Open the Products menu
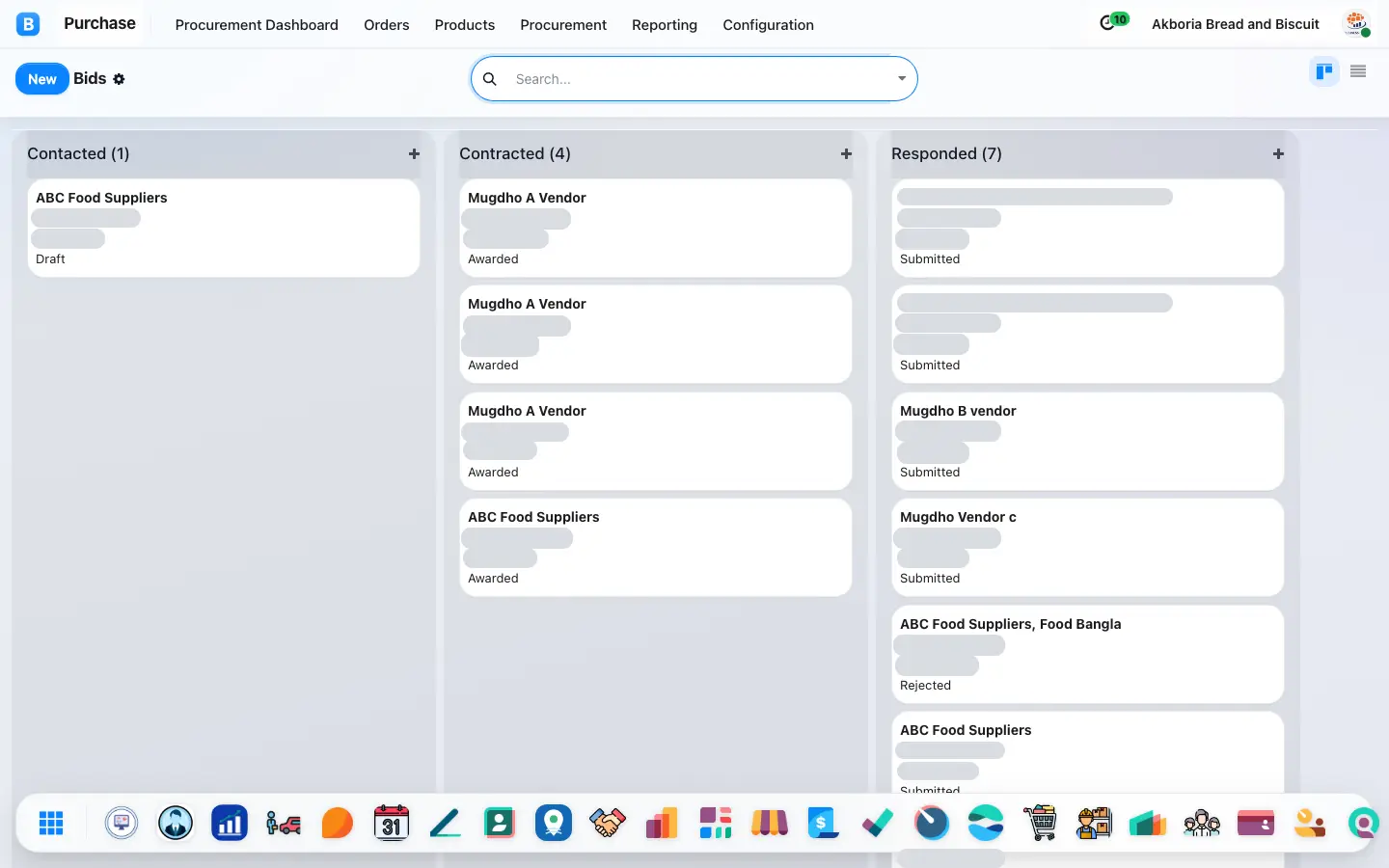 465,25
